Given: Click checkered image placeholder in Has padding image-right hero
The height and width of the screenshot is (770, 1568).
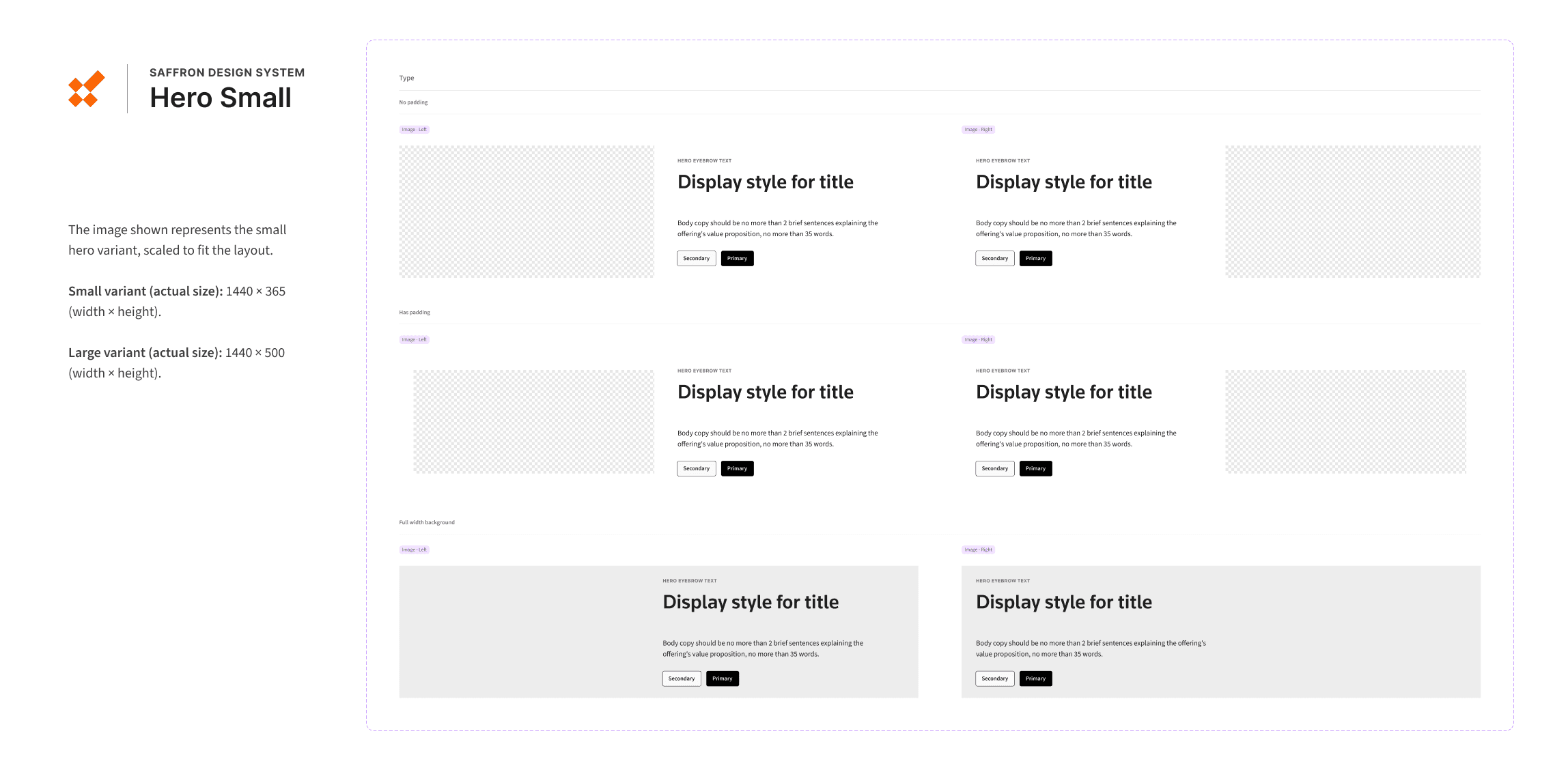Looking at the screenshot, I should tap(1345, 422).
